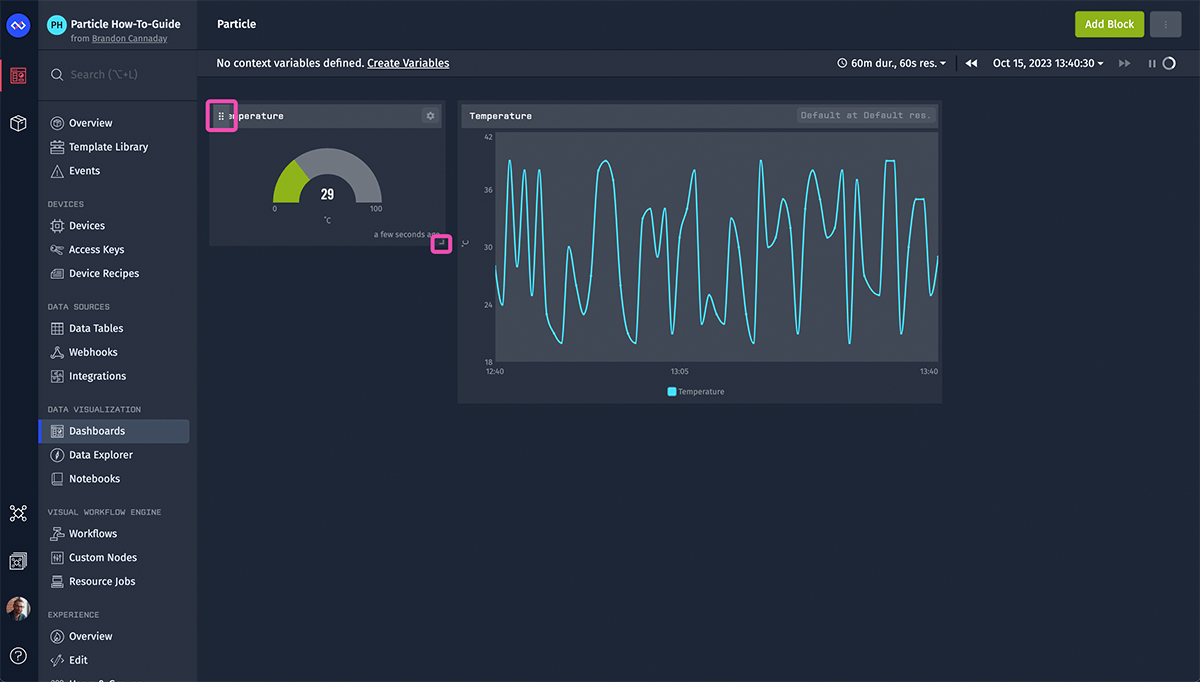Click the Notebooks book icon
The height and width of the screenshot is (682, 1200).
click(x=57, y=479)
